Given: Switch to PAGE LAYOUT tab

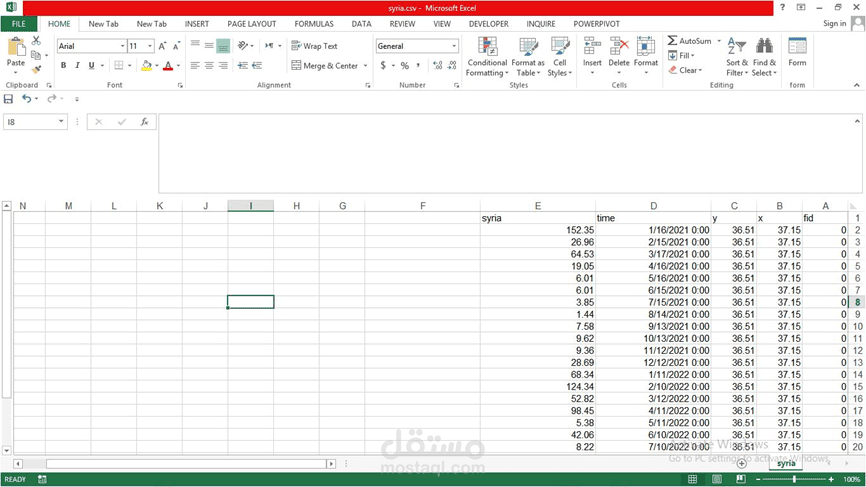Looking at the screenshot, I should [251, 24].
